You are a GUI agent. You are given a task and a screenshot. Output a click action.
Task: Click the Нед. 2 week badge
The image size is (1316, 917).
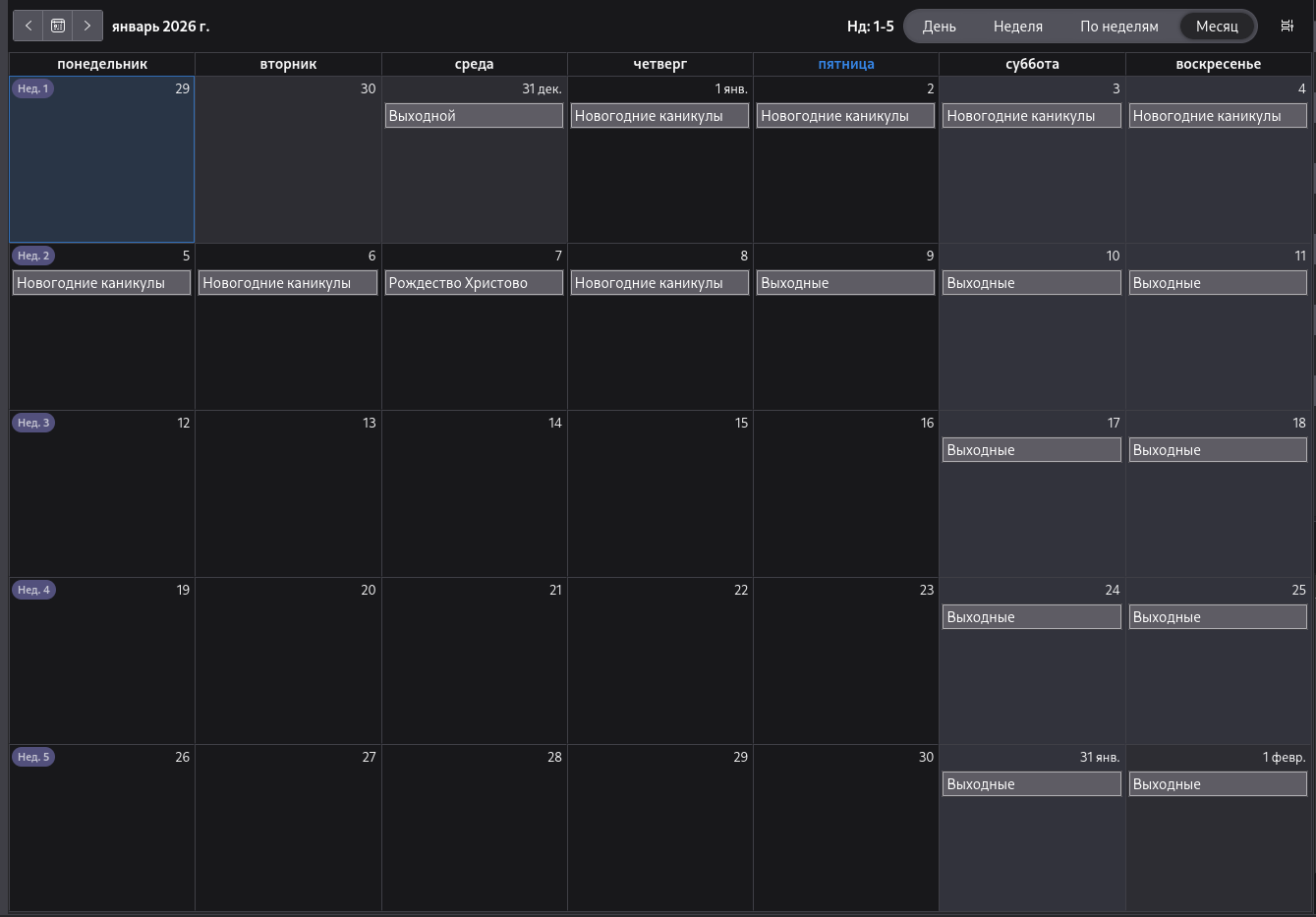[33, 256]
